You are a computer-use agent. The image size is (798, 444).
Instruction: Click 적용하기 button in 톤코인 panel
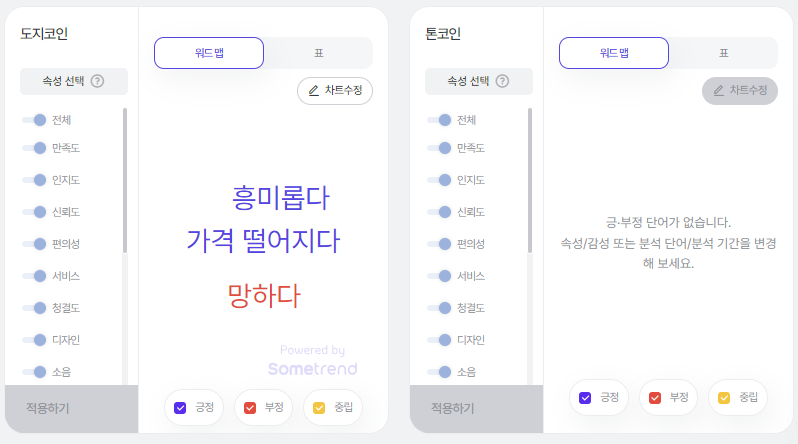click(x=477, y=408)
